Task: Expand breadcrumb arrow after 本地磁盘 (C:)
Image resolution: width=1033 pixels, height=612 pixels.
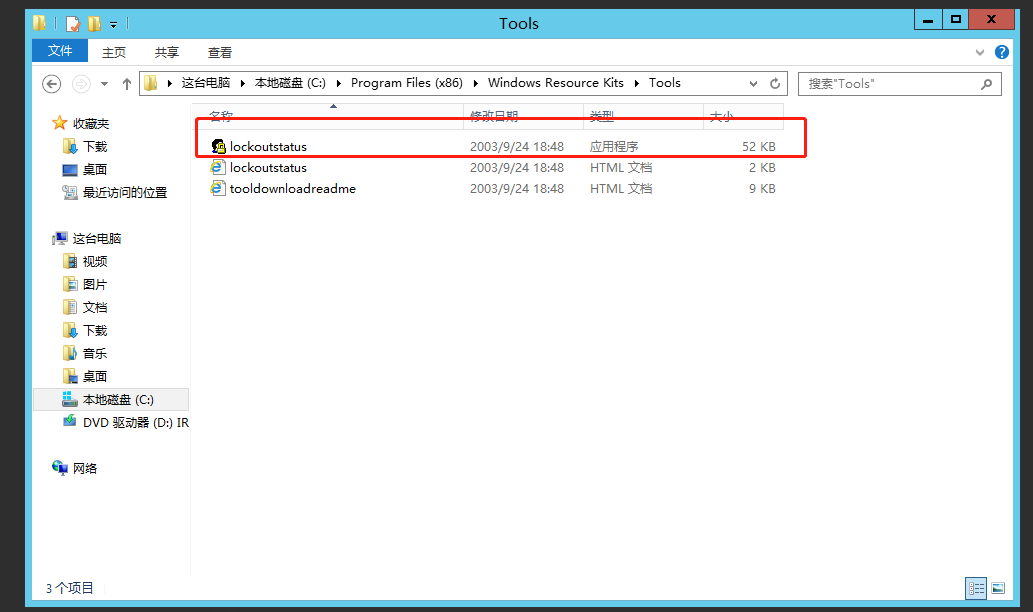Action: pyautogui.click(x=339, y=83)
